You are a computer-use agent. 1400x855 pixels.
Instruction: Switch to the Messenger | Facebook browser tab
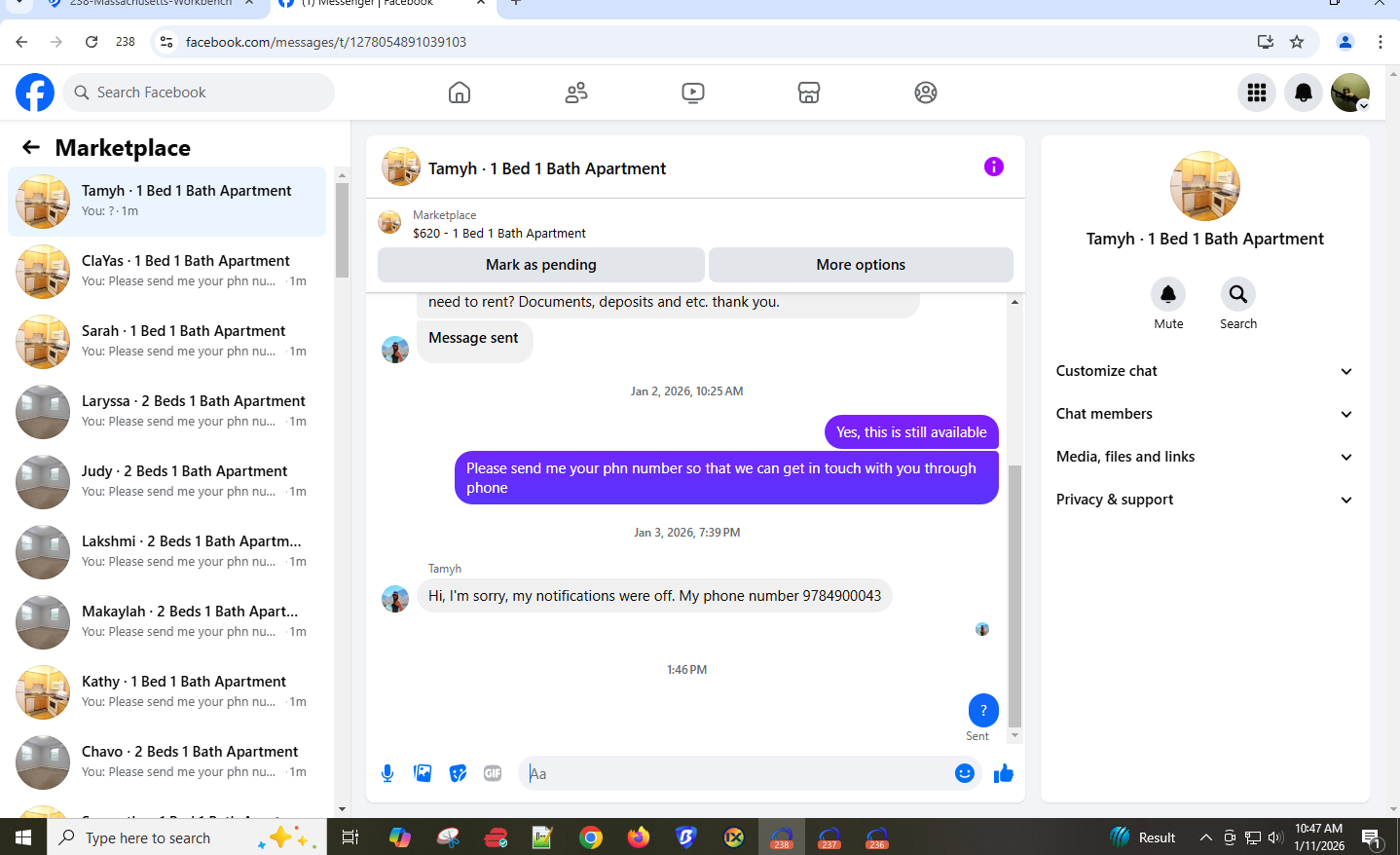[380, 5]
